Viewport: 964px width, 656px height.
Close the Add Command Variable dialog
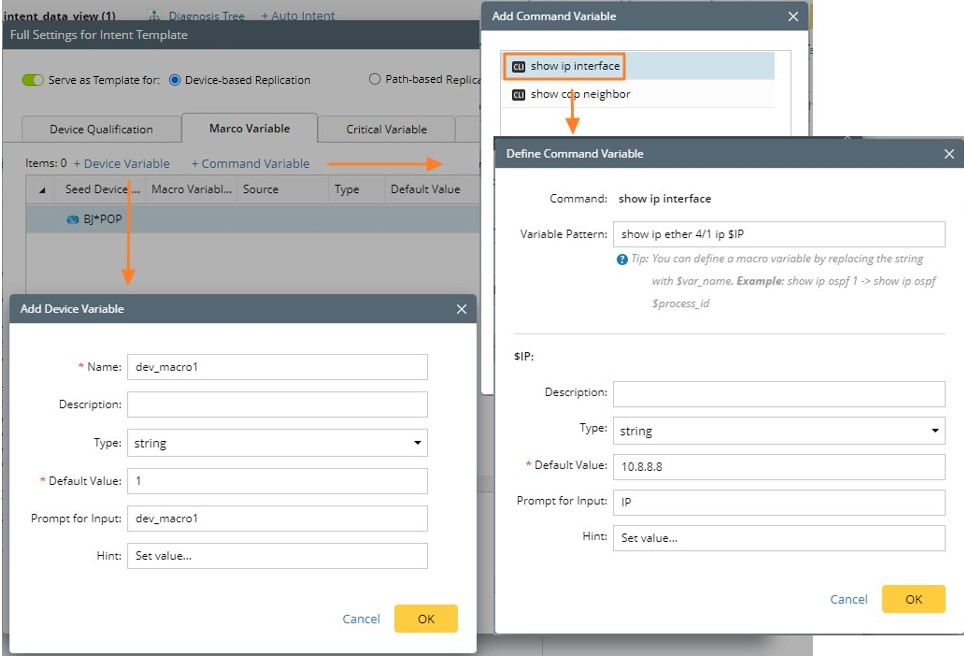pos(793,16)
